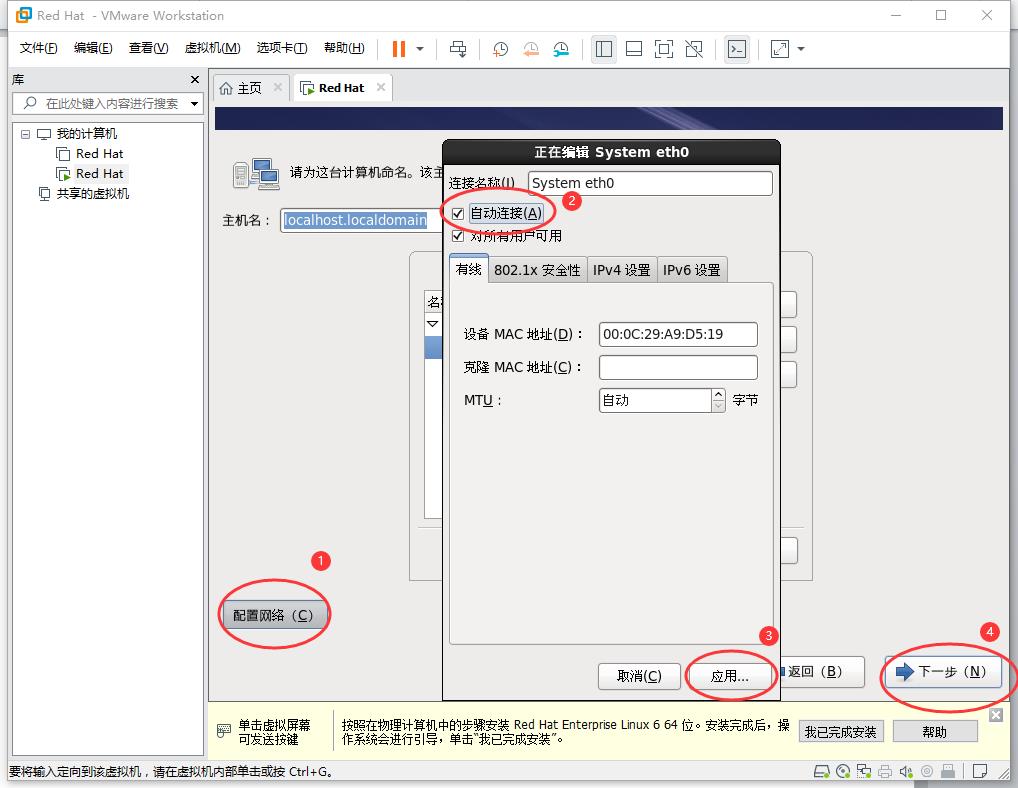This screenshot has height=788, width=1018.
Task: Pause the virtual machine
Action: click(x=399, y=49)
